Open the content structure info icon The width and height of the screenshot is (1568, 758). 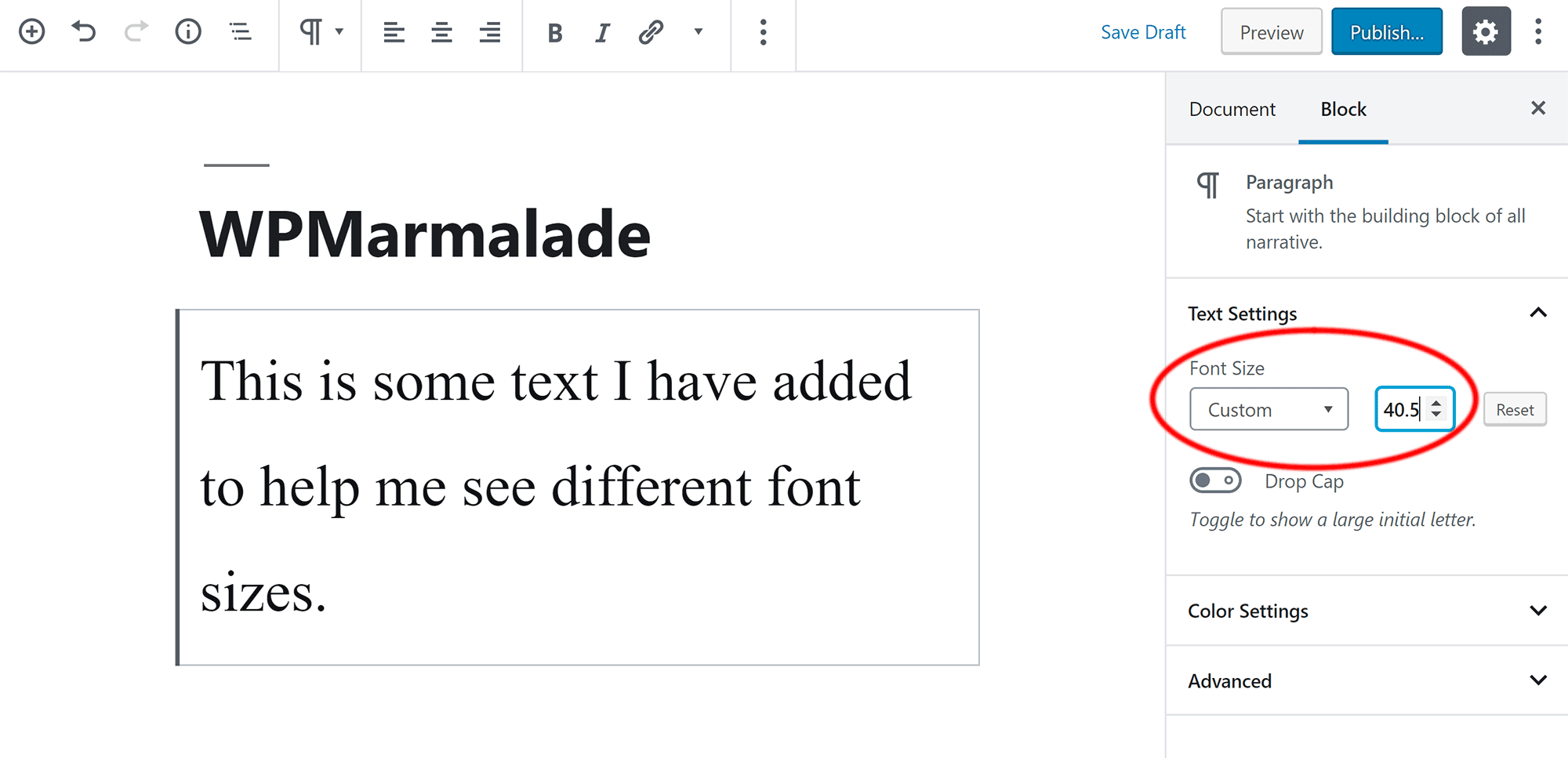click(188, 31)
